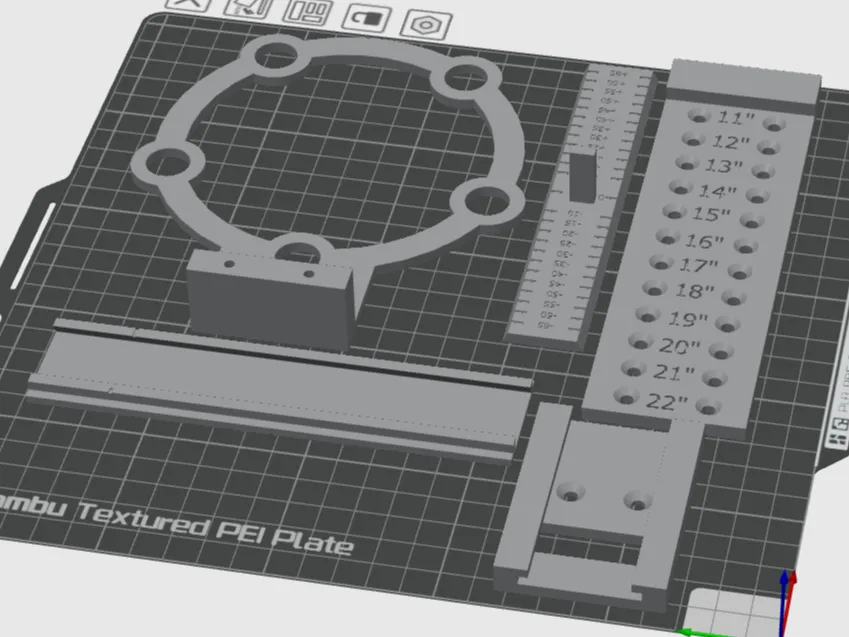The height and width of the screenshot is (637, 849).
Task: Click the 16" label on jig
Action: tap(704, 241)
